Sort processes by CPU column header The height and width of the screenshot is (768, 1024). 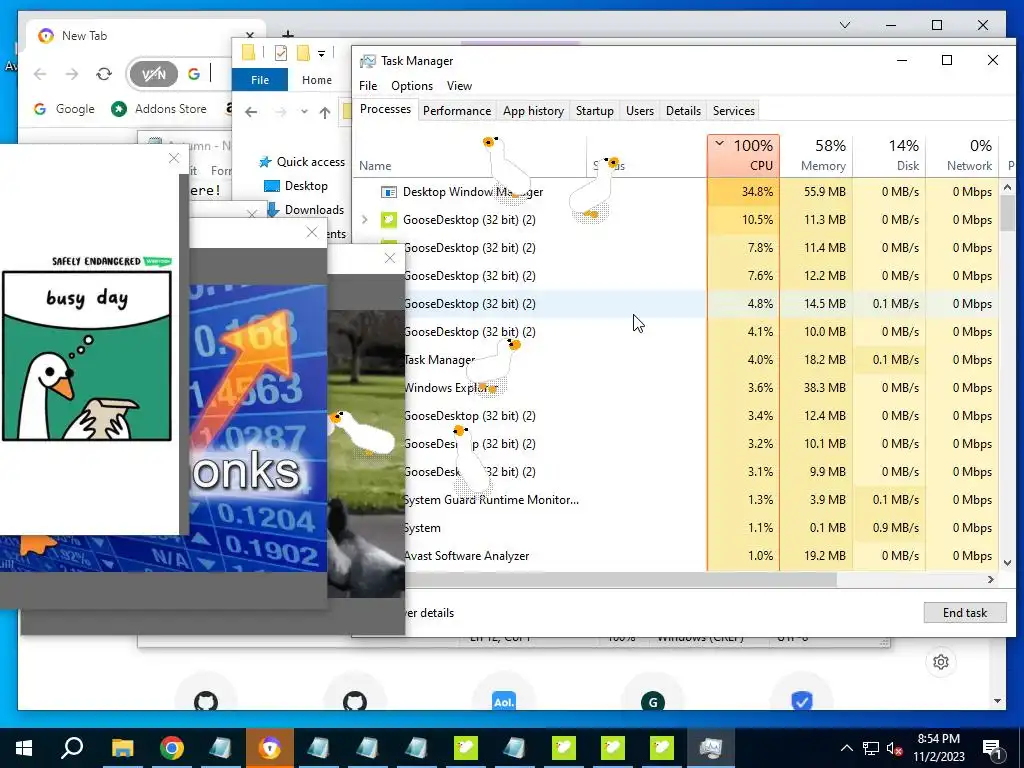pos(743,155)
